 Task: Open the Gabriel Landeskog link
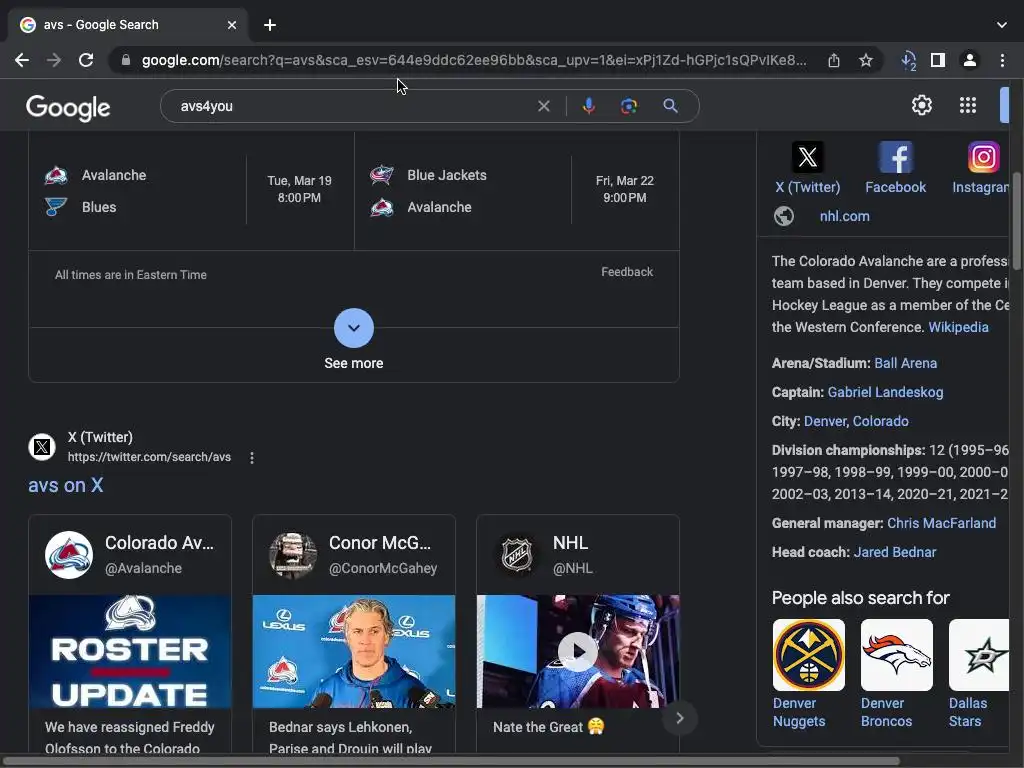coord(885,392)
